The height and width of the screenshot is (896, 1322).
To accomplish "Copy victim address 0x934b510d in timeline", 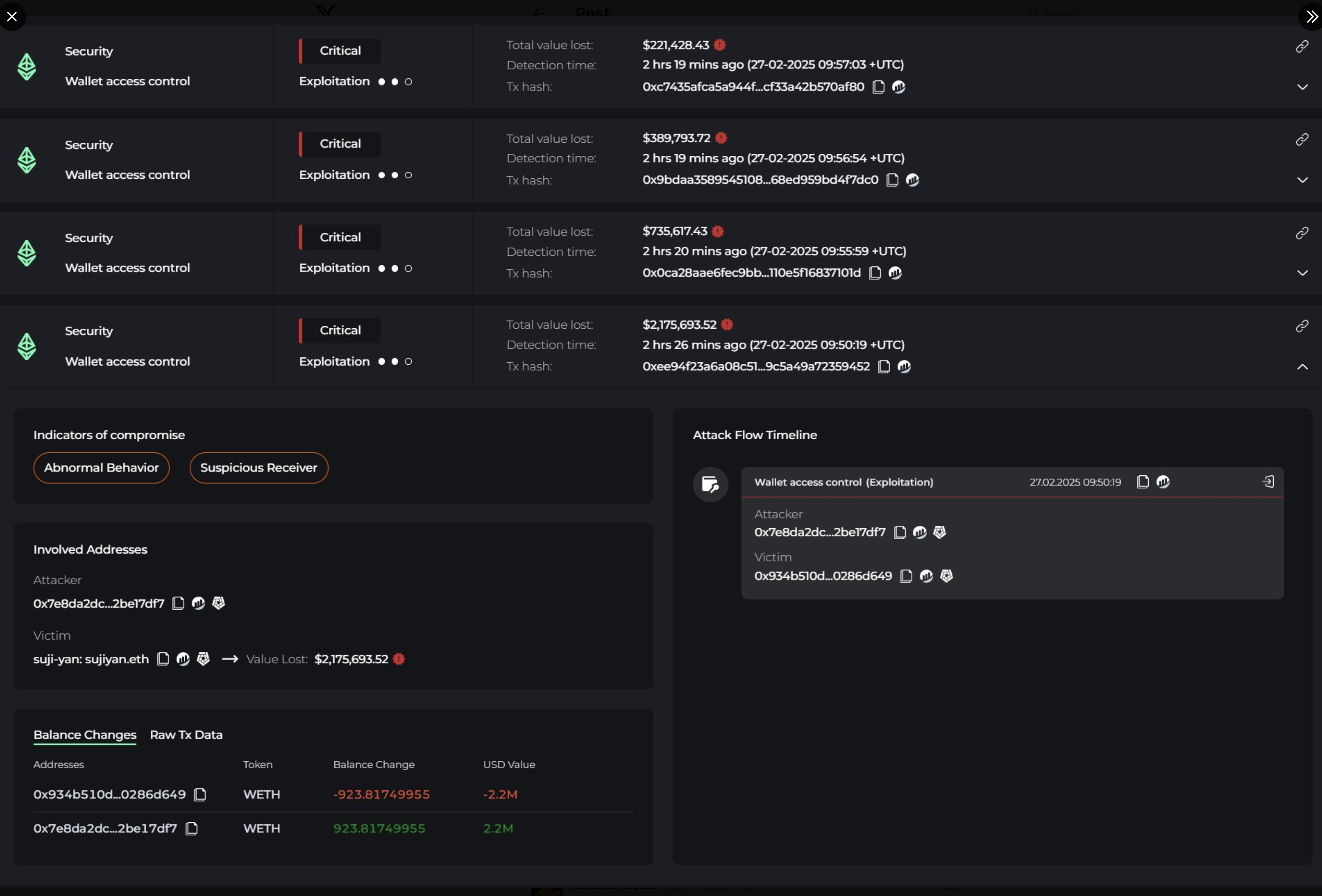I will point(906,576).
